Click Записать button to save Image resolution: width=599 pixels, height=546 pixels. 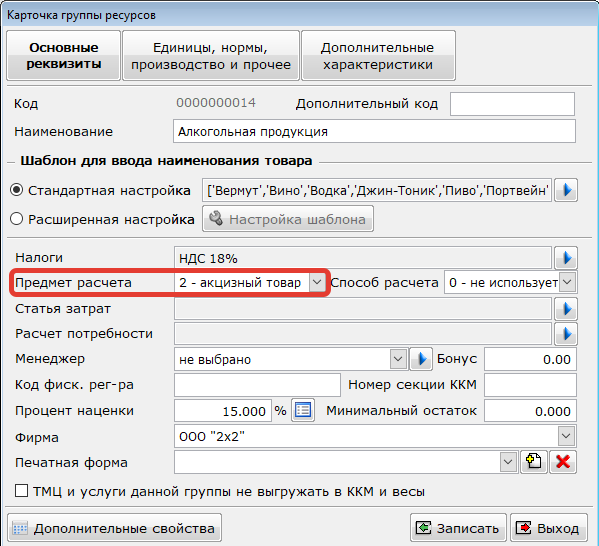click(x=458, y=528)
